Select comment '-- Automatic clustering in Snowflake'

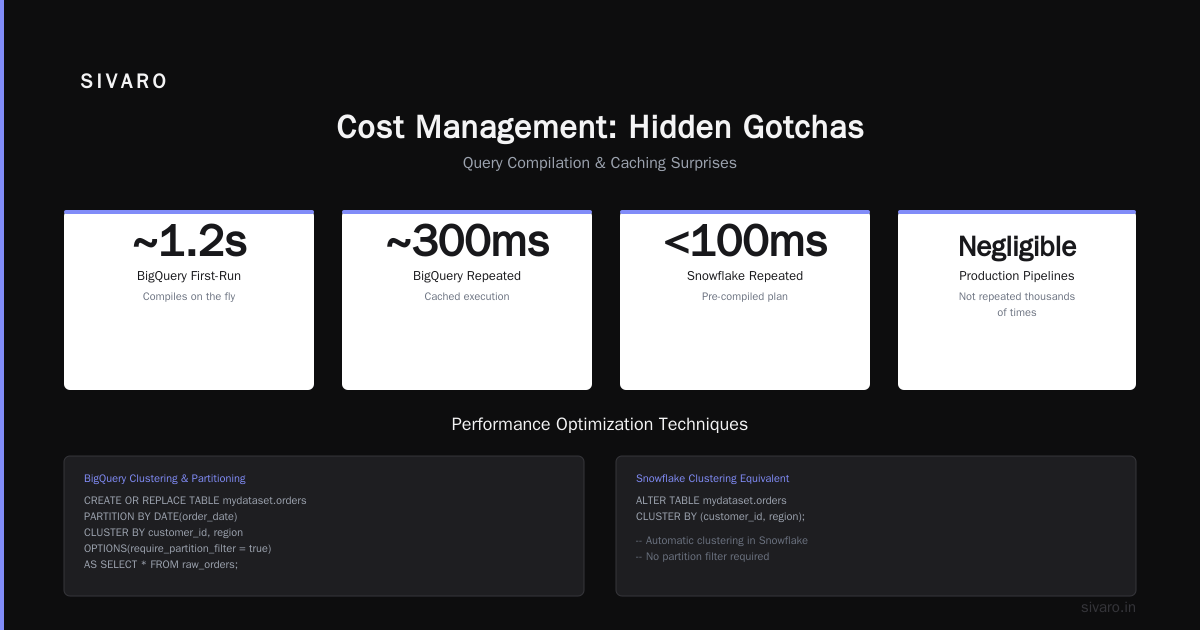coord(722,540)
